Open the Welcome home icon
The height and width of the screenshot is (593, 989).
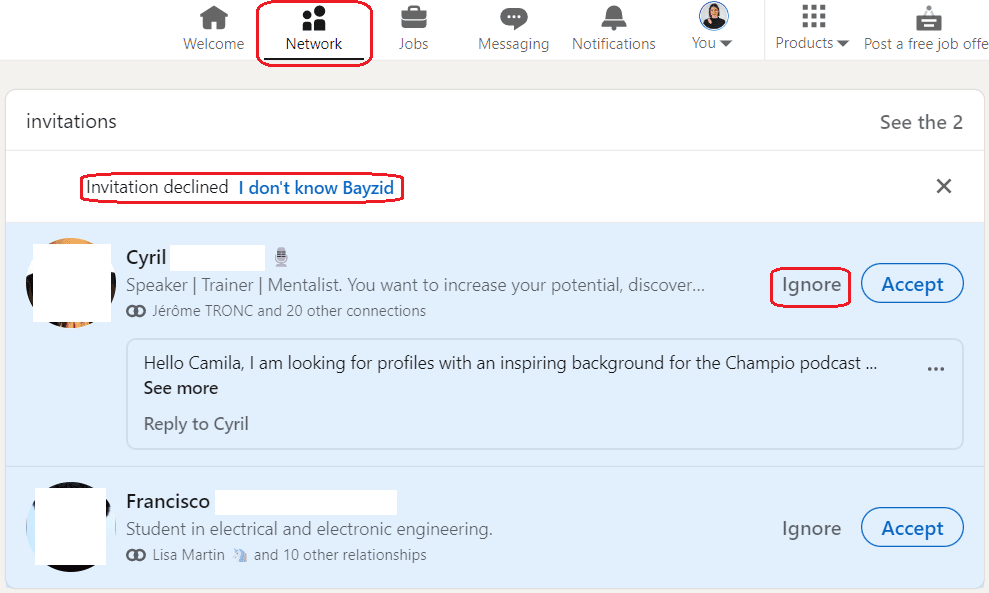coord(214,18)
